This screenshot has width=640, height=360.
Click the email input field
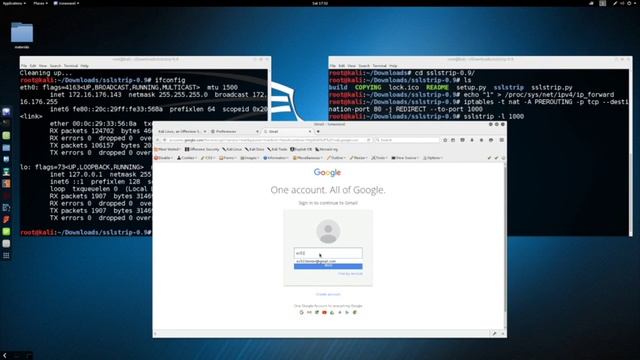point(328,253)
